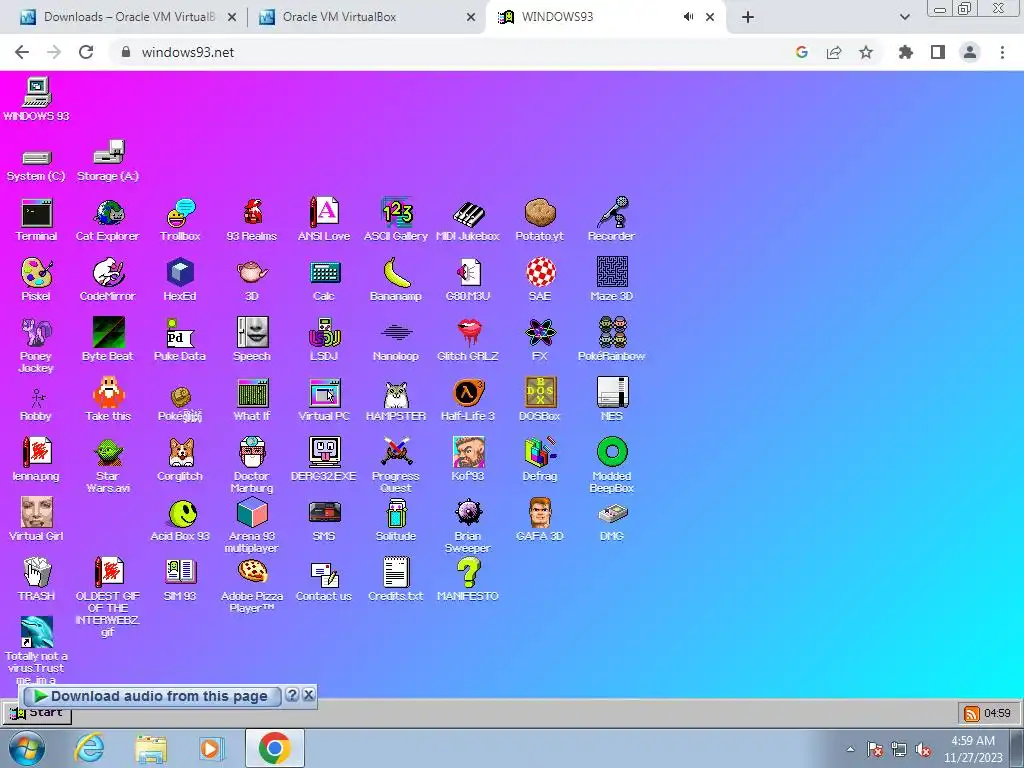
Task: Open the MANIFESTO question mark icon
Action: tap(468, 580)
